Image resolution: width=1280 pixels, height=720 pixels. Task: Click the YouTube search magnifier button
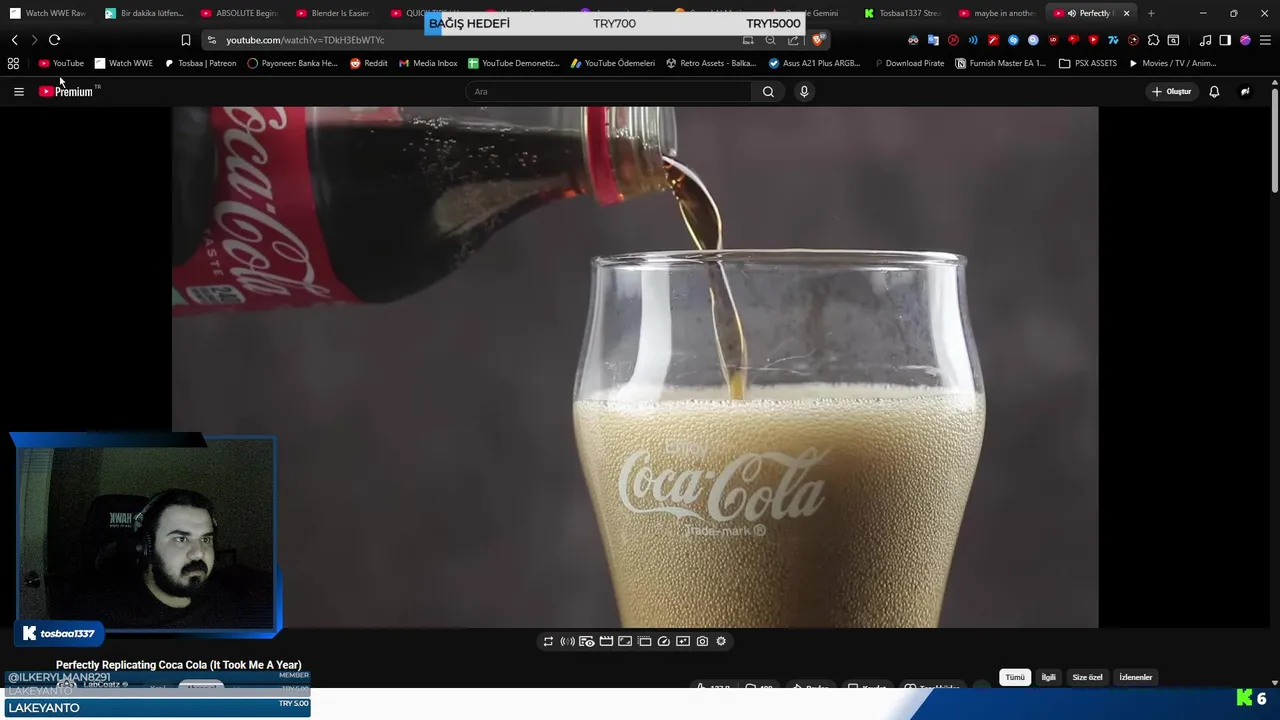tap(768, 91)
